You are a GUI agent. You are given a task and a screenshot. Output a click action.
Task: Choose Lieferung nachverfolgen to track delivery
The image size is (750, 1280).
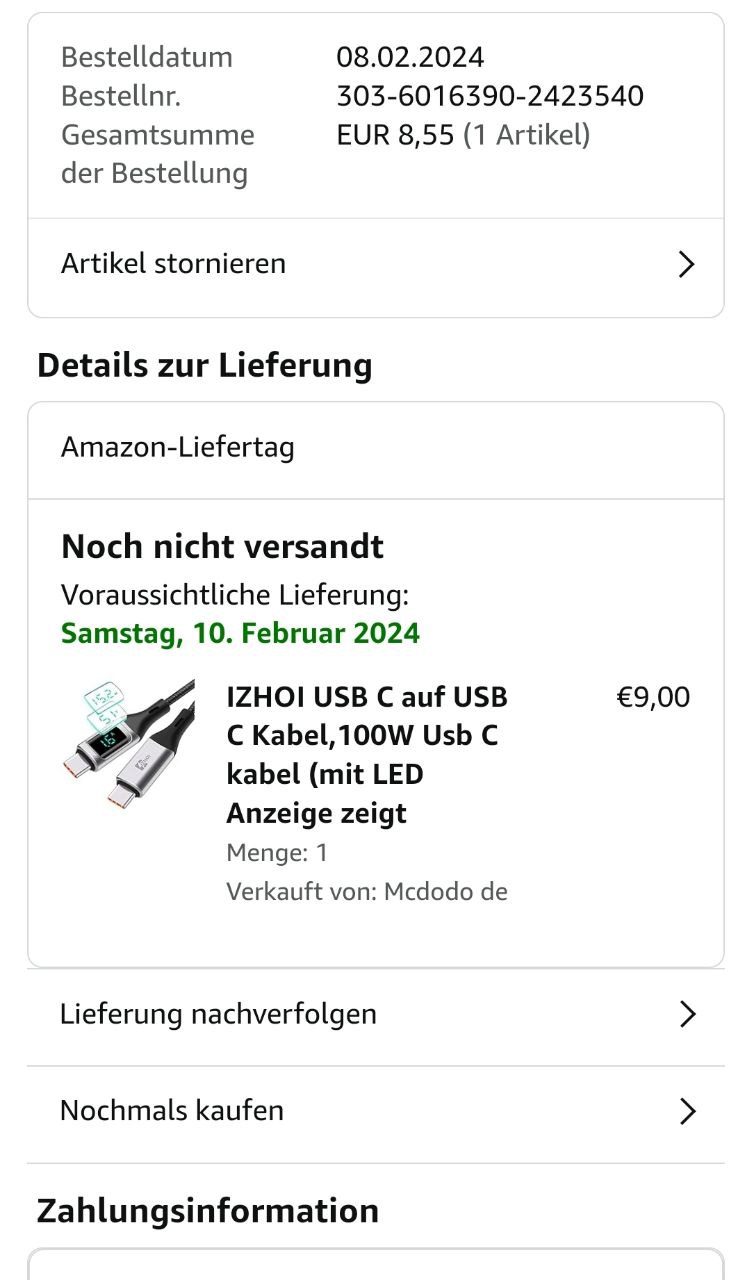coord(219,1014)
